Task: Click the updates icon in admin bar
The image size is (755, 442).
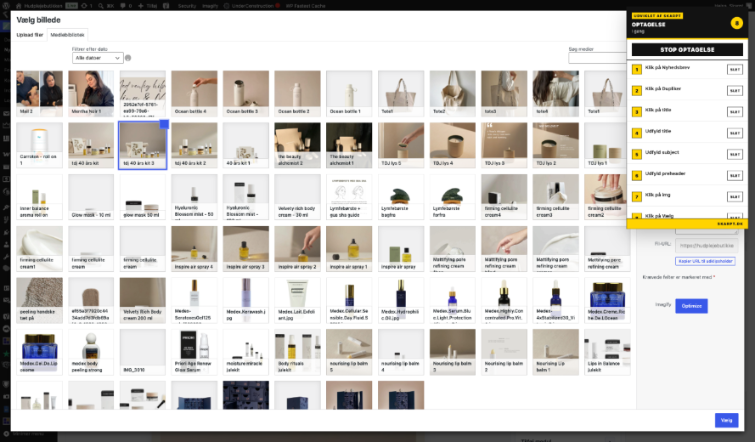Action: point(86,6)
